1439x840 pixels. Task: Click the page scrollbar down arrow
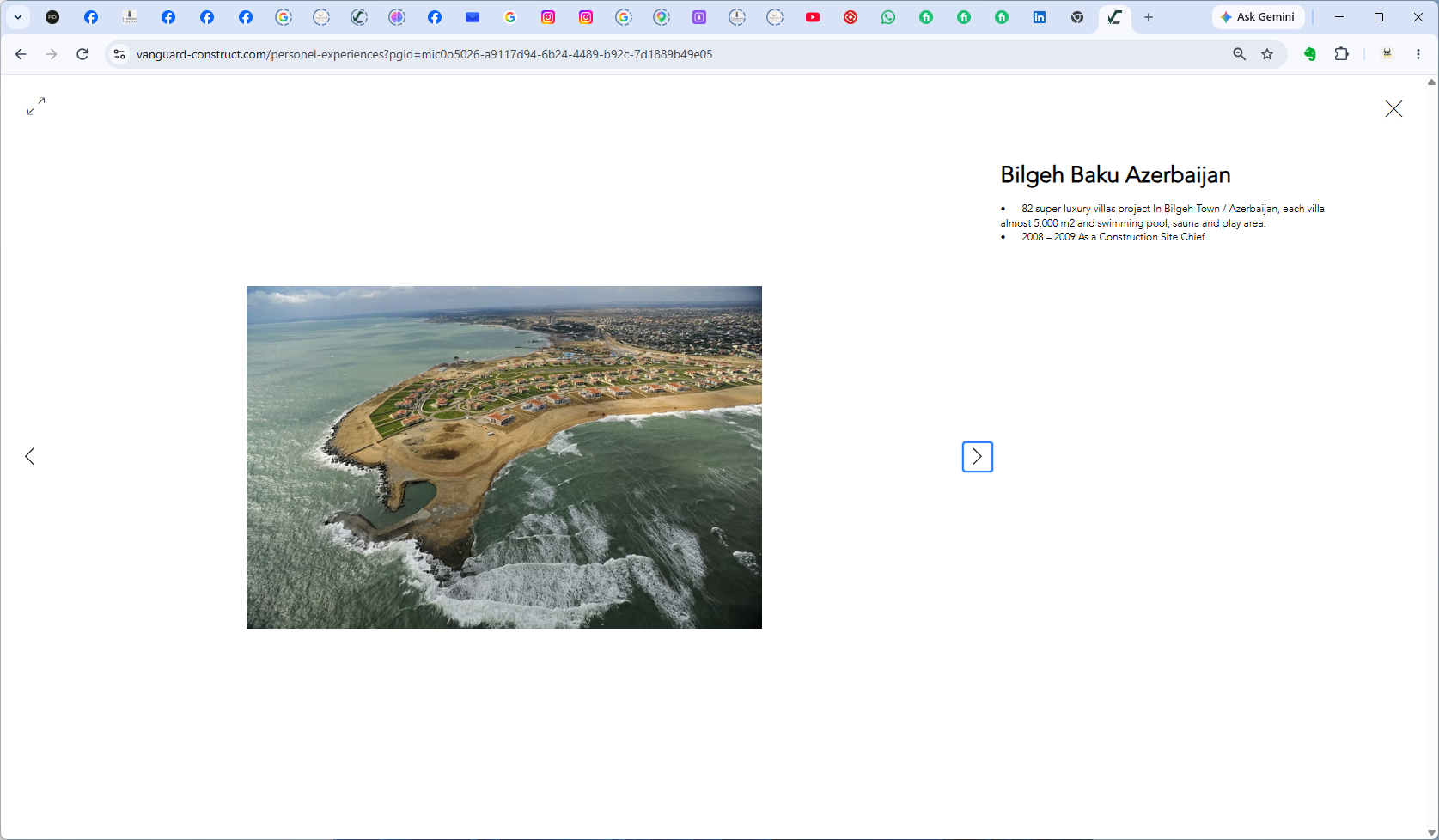1431,833
